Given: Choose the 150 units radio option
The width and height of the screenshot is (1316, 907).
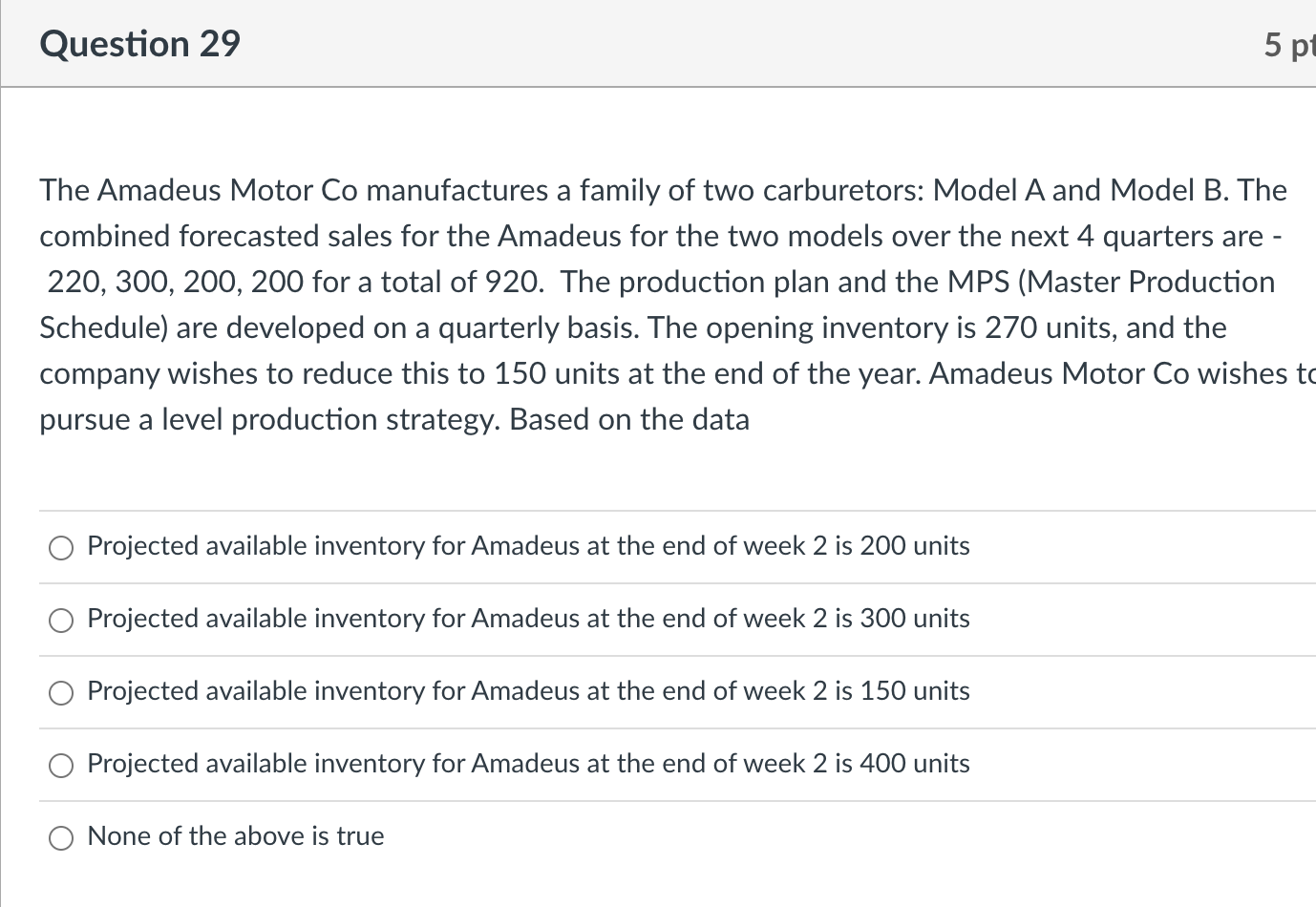Looking at the screenshot, I should [61, 692].
